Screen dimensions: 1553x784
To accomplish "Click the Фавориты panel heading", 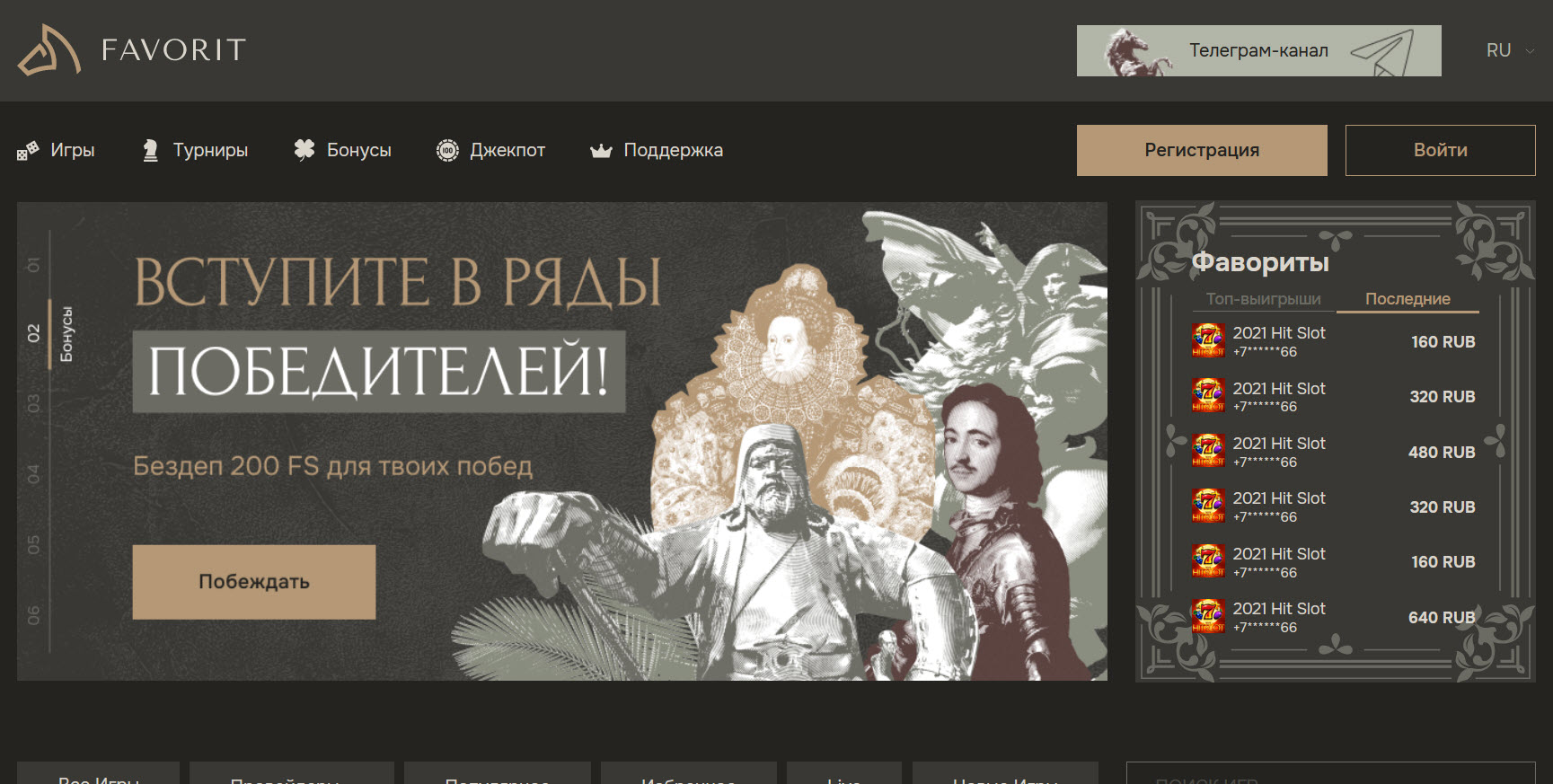I will 1260,262.
